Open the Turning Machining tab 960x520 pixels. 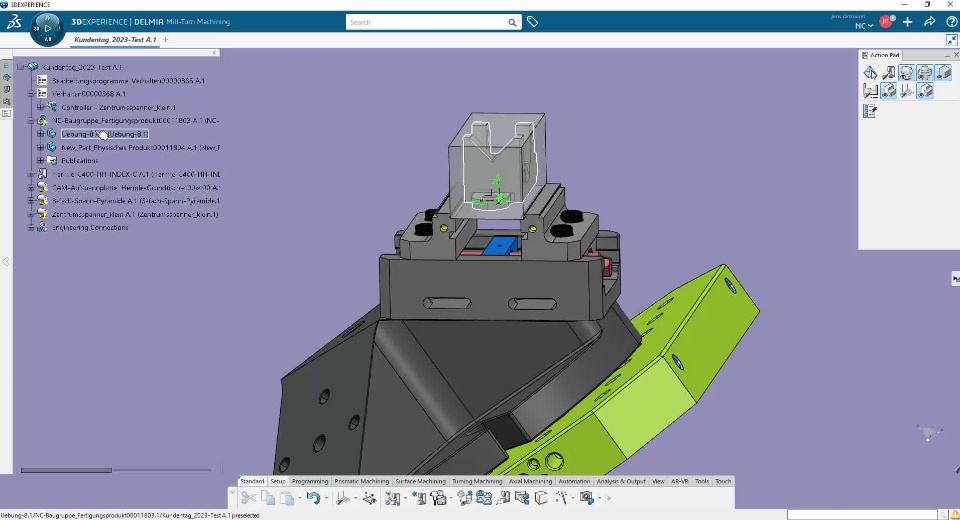pyautogui.click(x=477, y=481)
